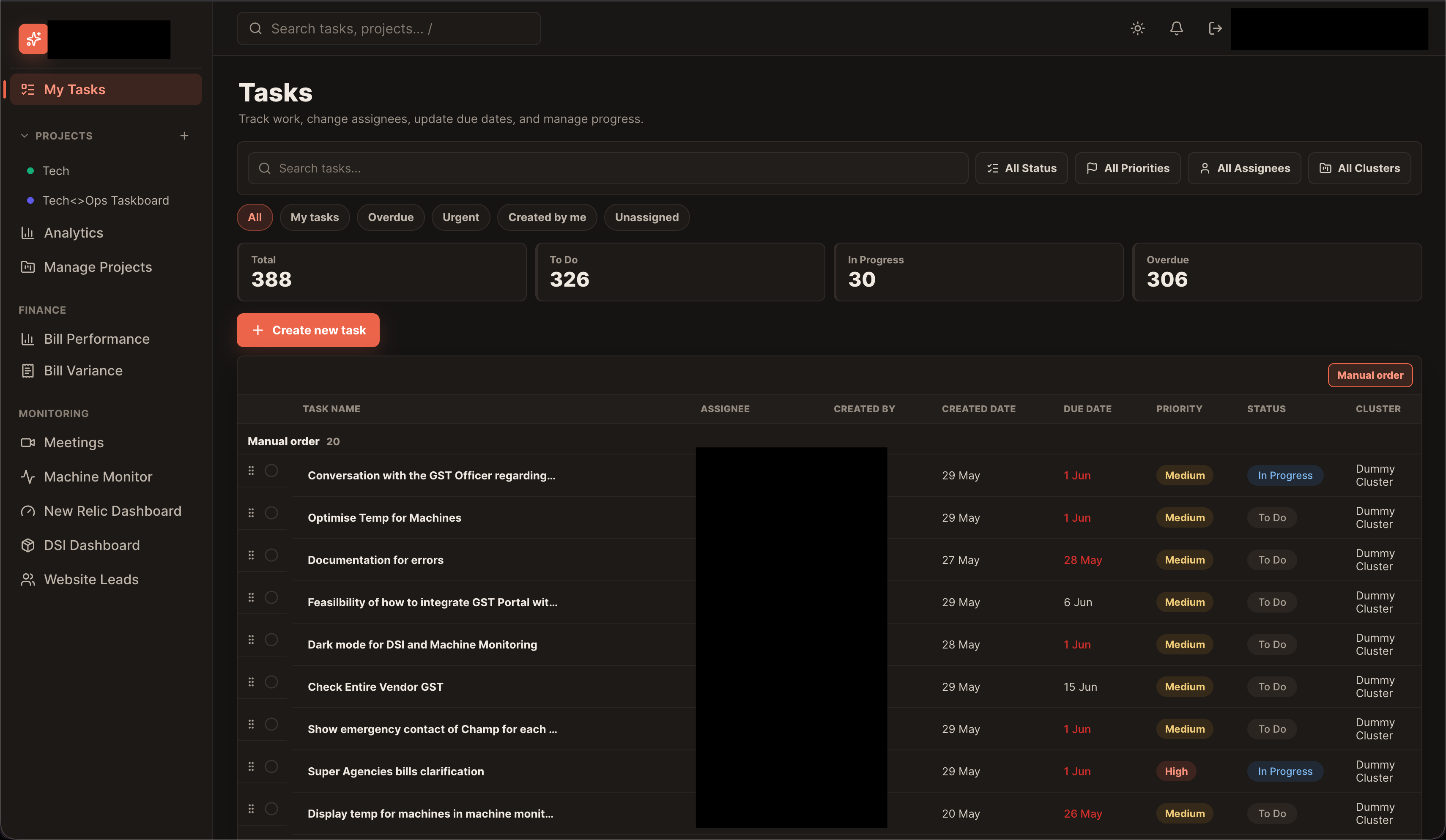The height and width of the screenshot is (840, 1446).
Task: Change High priority of Super Agencies task
Action: point(1176,771)
